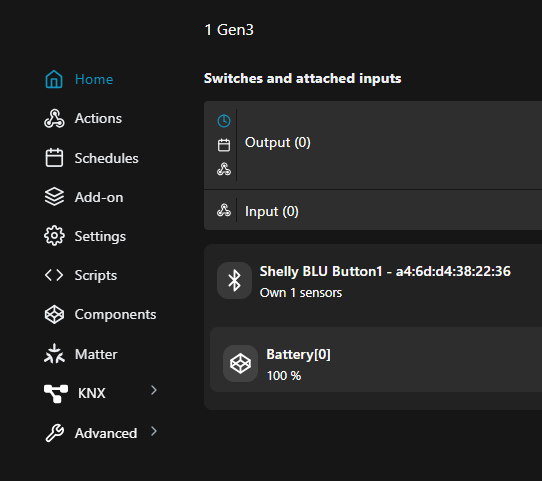Click the Components cube icon in sidebar
This screenshot has width=542, height=481.
(x=54, y=314)
